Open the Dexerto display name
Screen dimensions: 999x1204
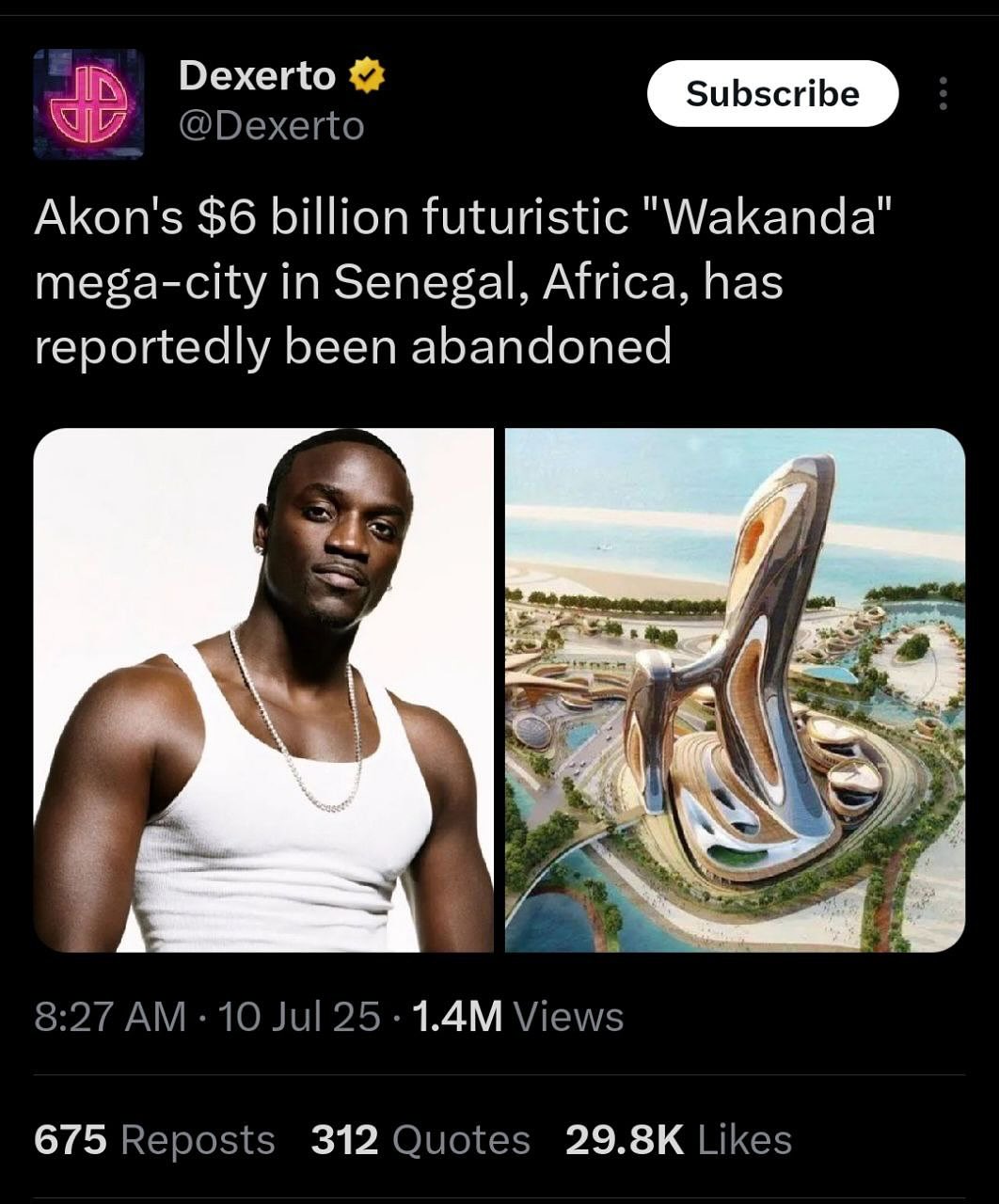click(x=257, y=76)
